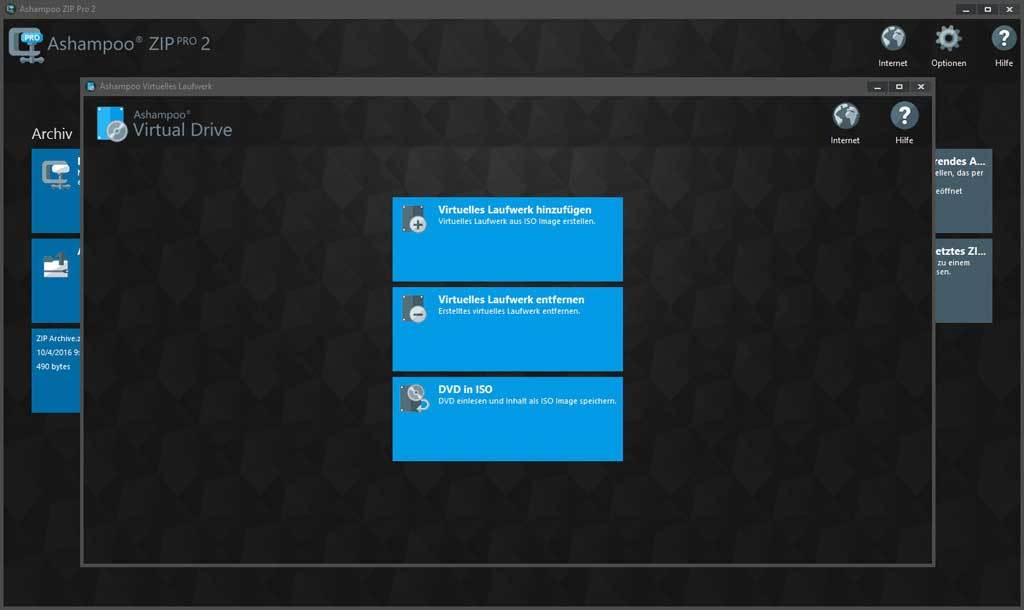Open Optionen gear in ZIP Pro window
The width and height of the screenshot is (1024, 610).
[x=948, y=46]
